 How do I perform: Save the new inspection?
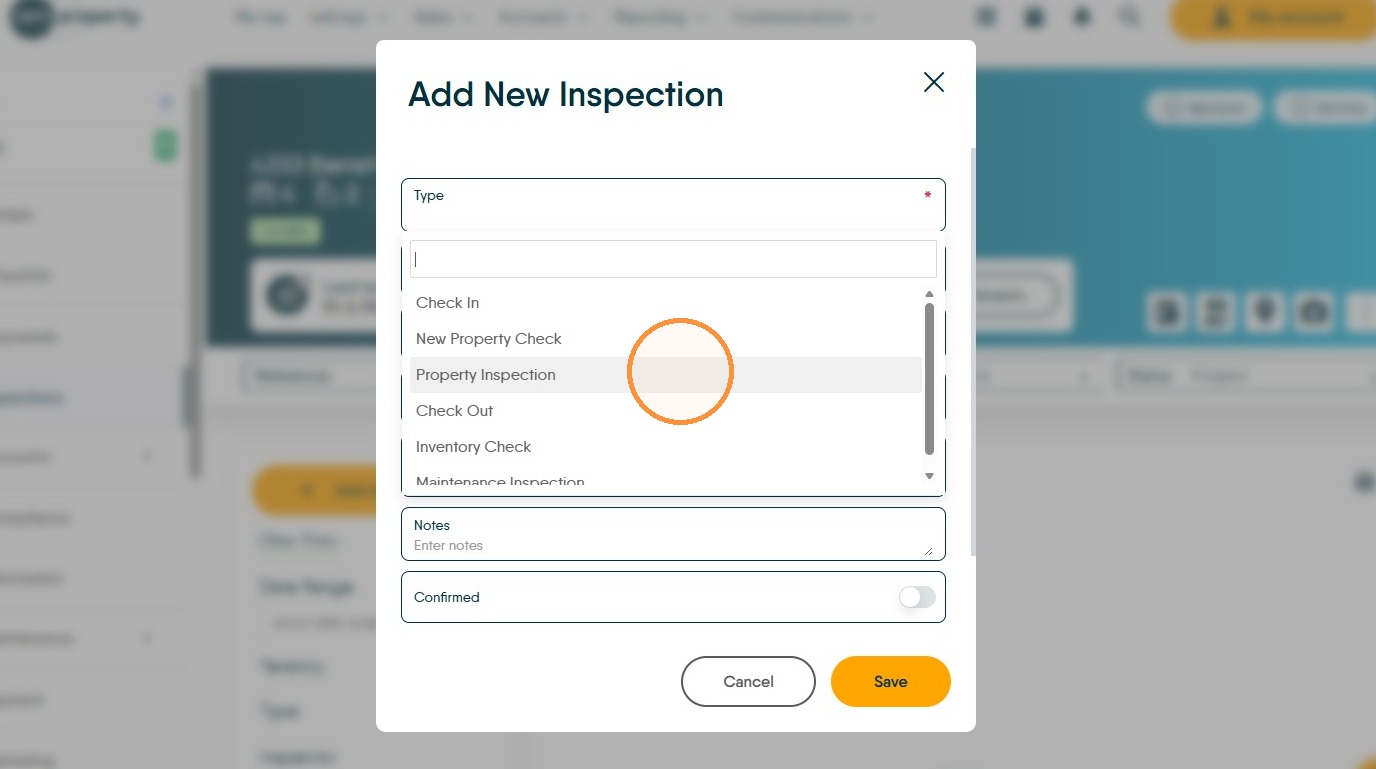(890, 682)
